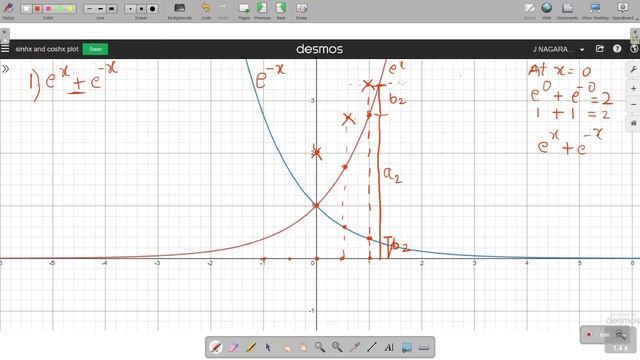The height and width of the screenshot is (360, 640).
Task: Click the Desmos language globe icon
Action: 634,49
